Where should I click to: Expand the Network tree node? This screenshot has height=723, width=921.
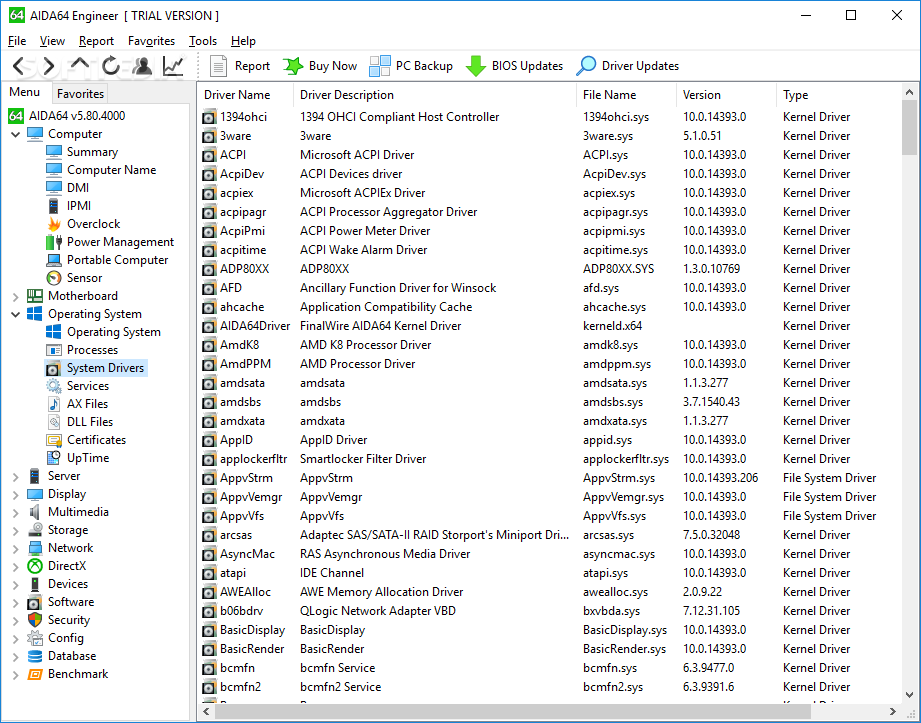(15, 549)
